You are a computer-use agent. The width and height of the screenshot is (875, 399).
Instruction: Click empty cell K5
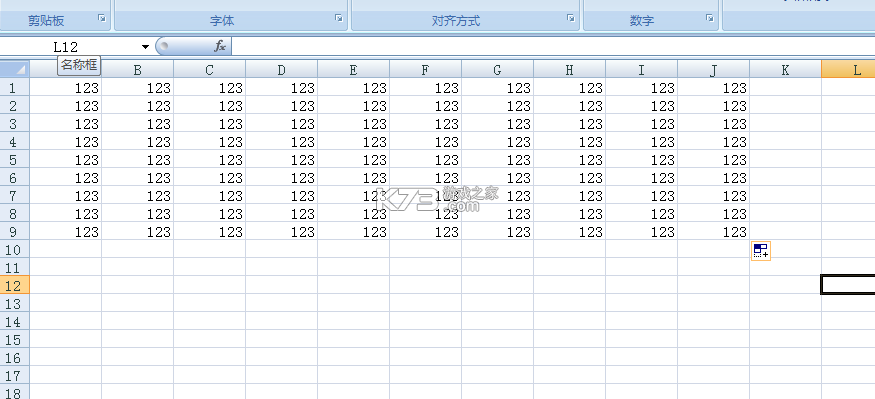point(785,160)
